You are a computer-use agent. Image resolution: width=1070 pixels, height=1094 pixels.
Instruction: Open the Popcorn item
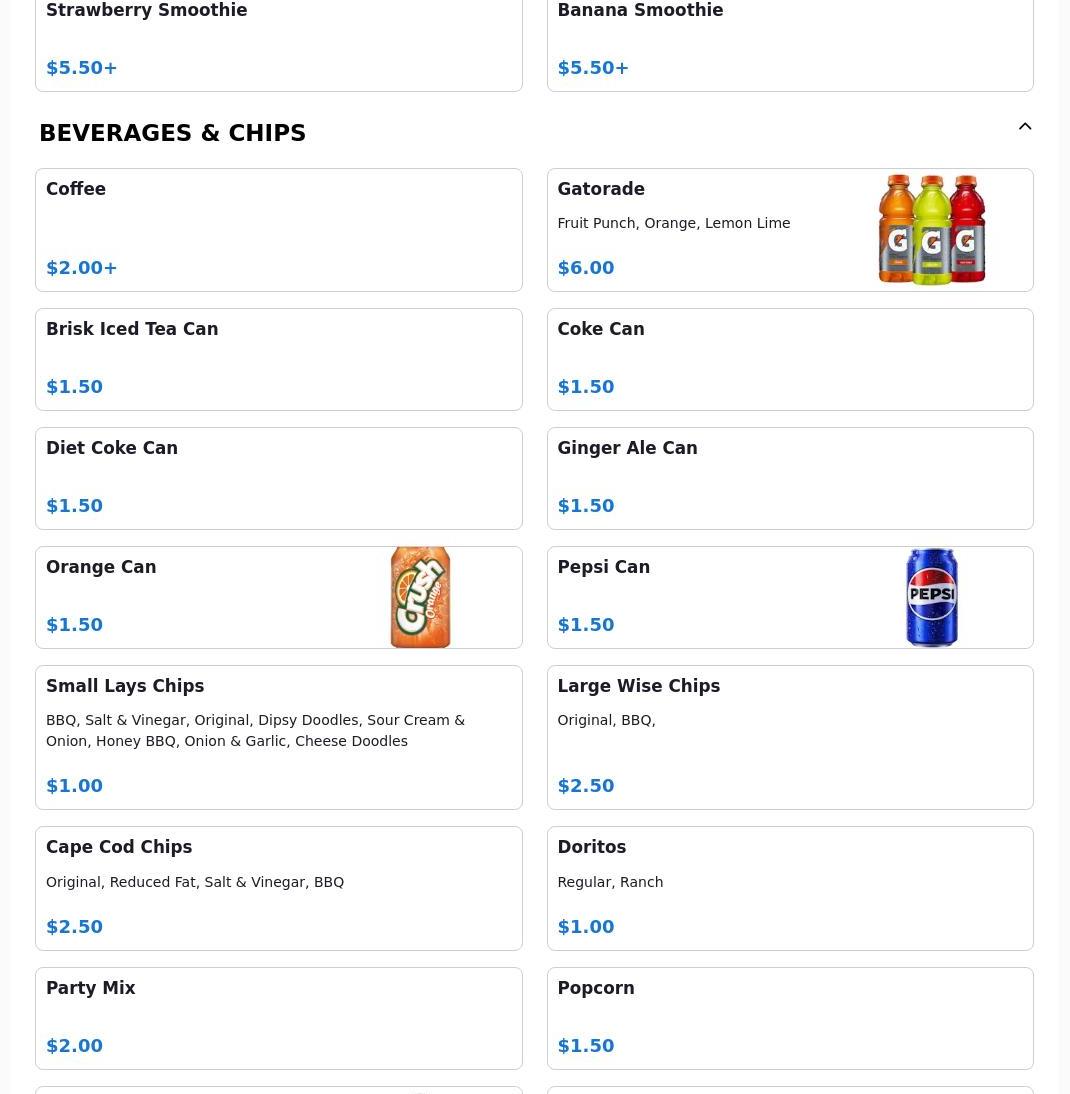(789, 1018)
